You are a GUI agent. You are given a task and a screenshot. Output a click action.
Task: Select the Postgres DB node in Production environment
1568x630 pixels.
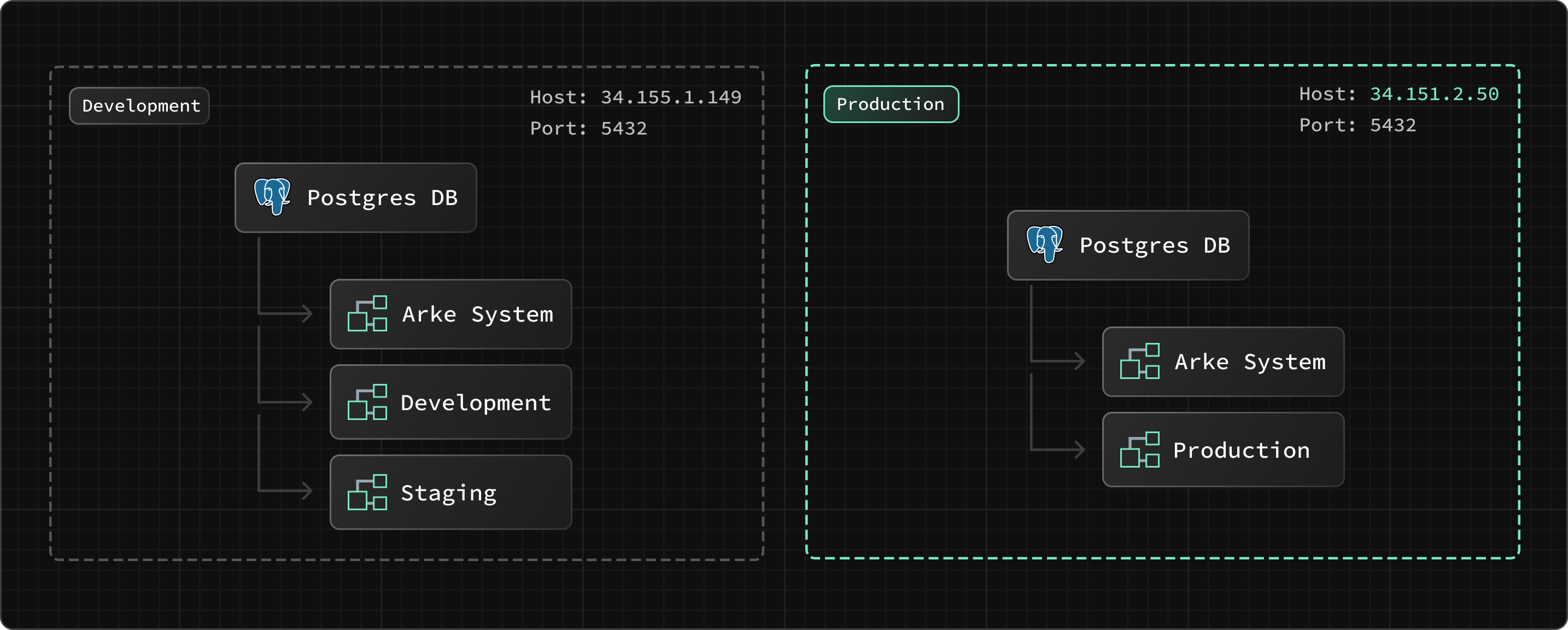(1127, 246)
